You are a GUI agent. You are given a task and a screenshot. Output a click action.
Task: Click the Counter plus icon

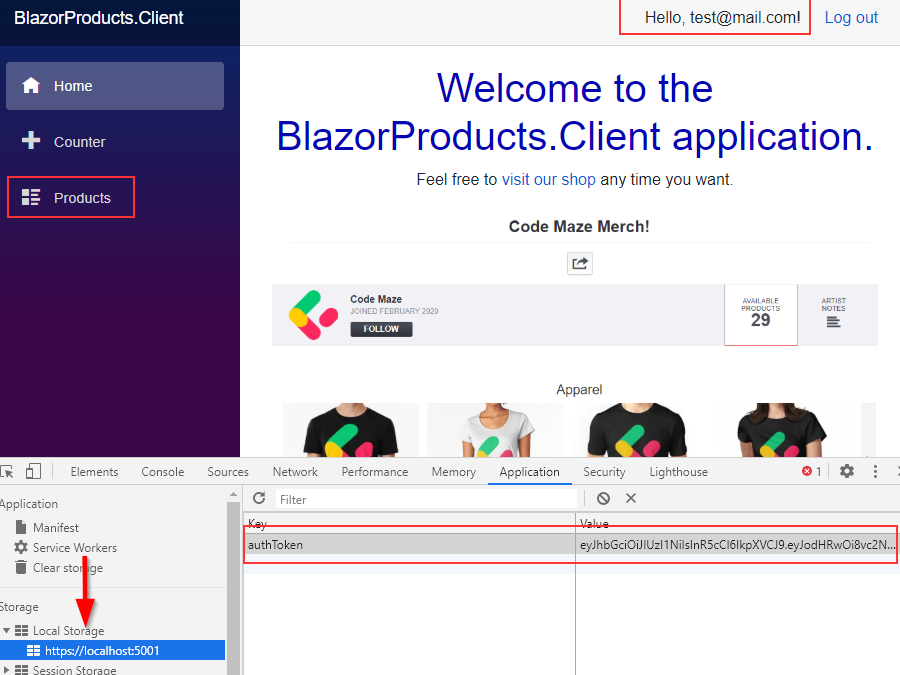click(x=31, y=141)
